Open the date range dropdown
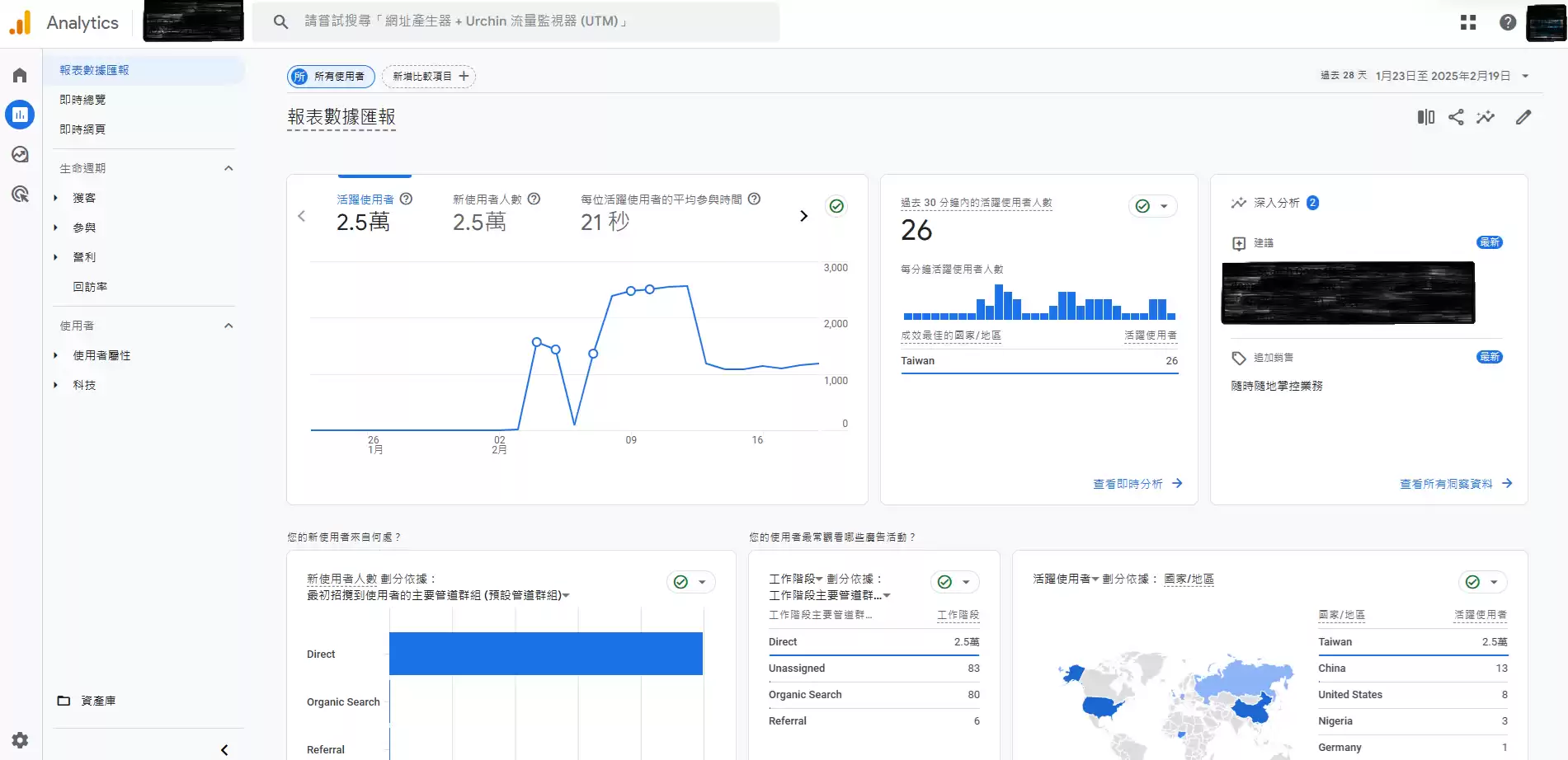The width and height of the screenshot is (1568, 760). pos(1525,76)
